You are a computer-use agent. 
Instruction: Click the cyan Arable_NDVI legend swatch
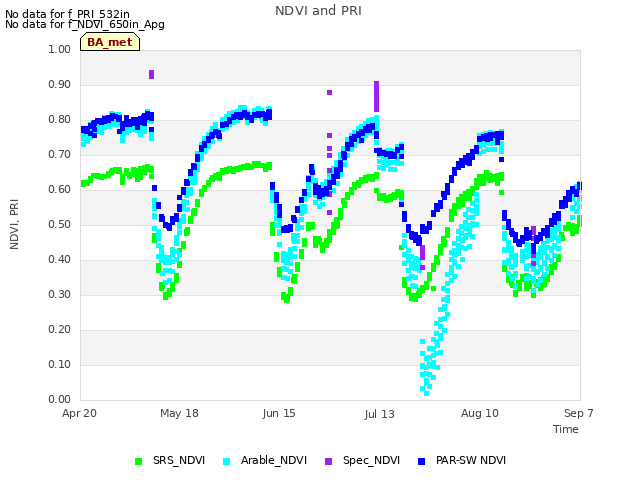(227, 462)
